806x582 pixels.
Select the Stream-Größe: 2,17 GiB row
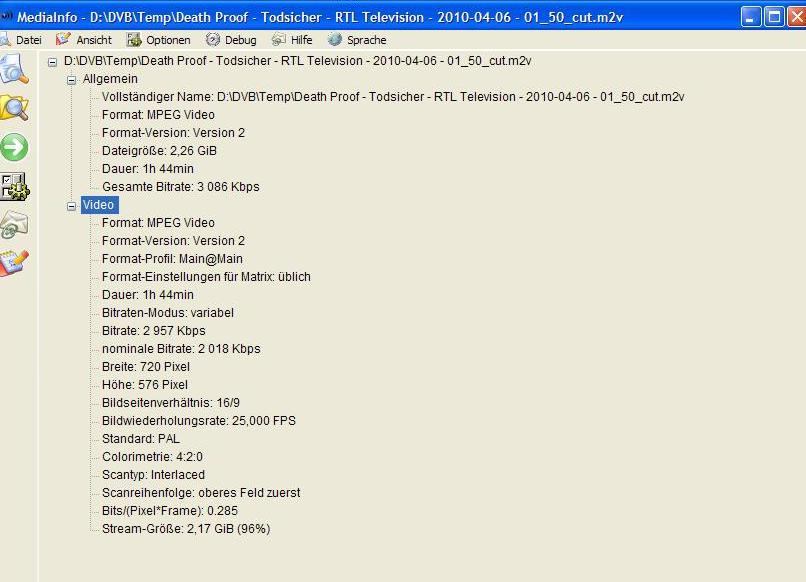(186, 529)
